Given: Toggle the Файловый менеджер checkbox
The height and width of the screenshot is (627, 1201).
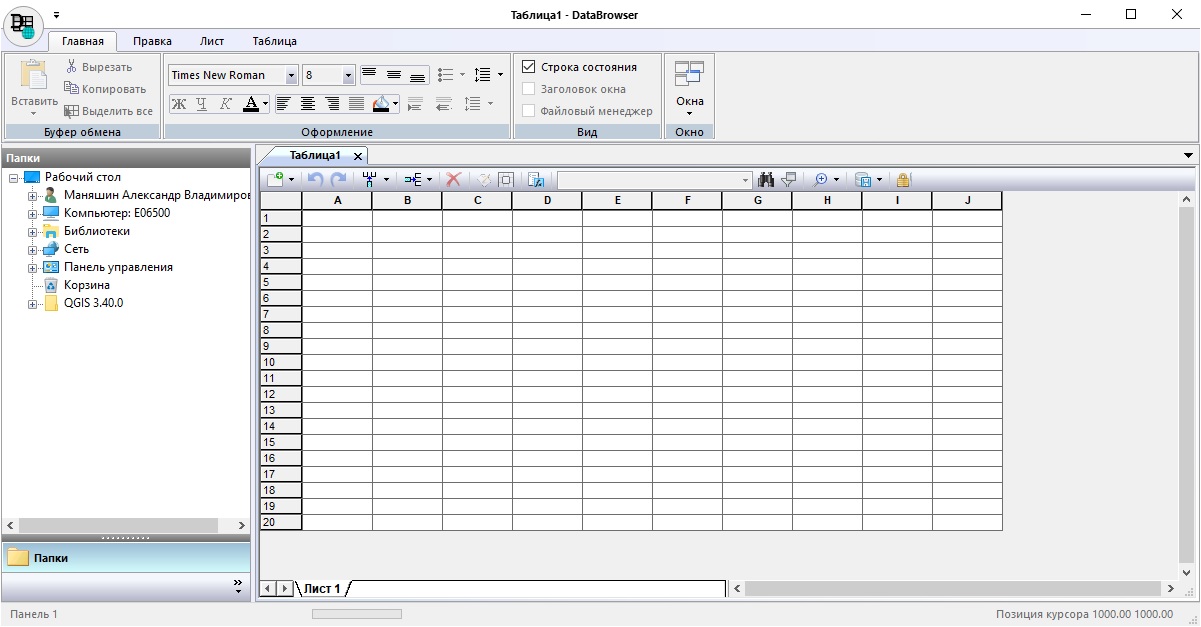Looking at the screenshot, I should pyautogui.click(x=529, y=111).
